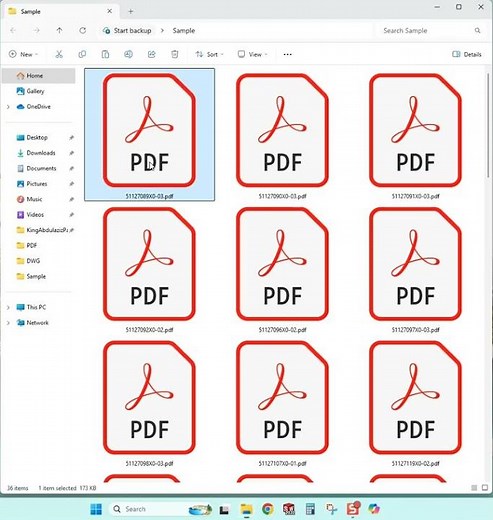Image resolution: width=493 pixels, height=520 pixels.
Task: Click file name 51127098X0-03.pdf
Action: tap(149, 463)
